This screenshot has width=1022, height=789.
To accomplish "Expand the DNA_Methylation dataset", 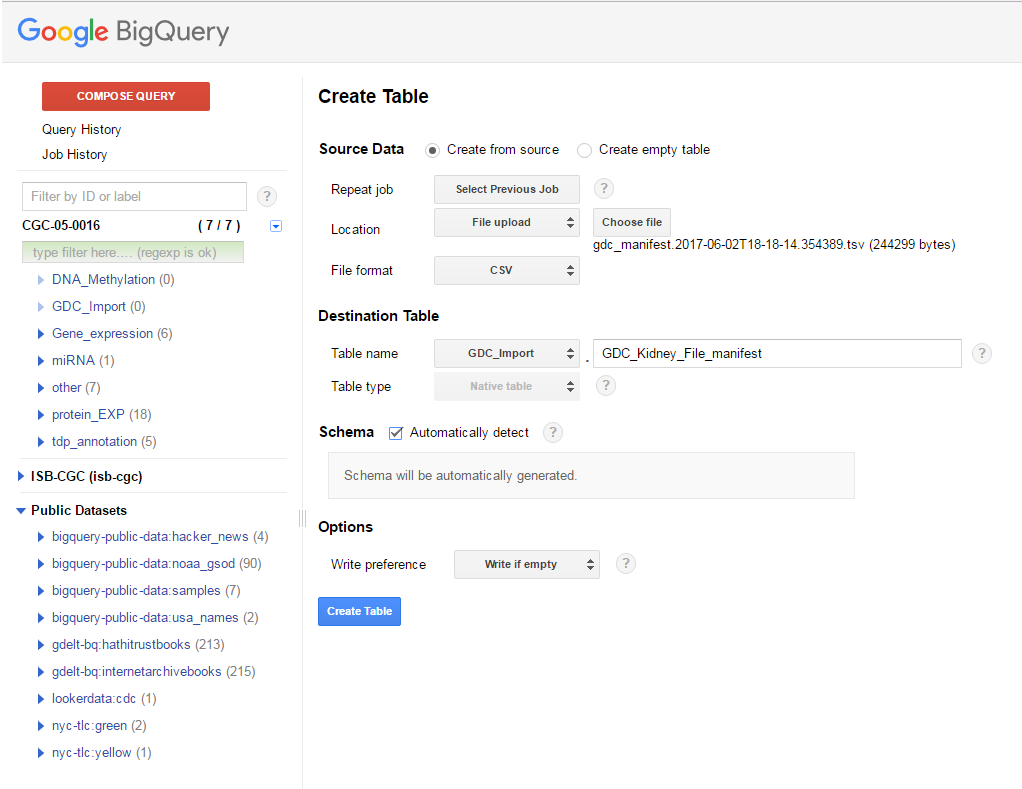I will (x=40, y=280).
